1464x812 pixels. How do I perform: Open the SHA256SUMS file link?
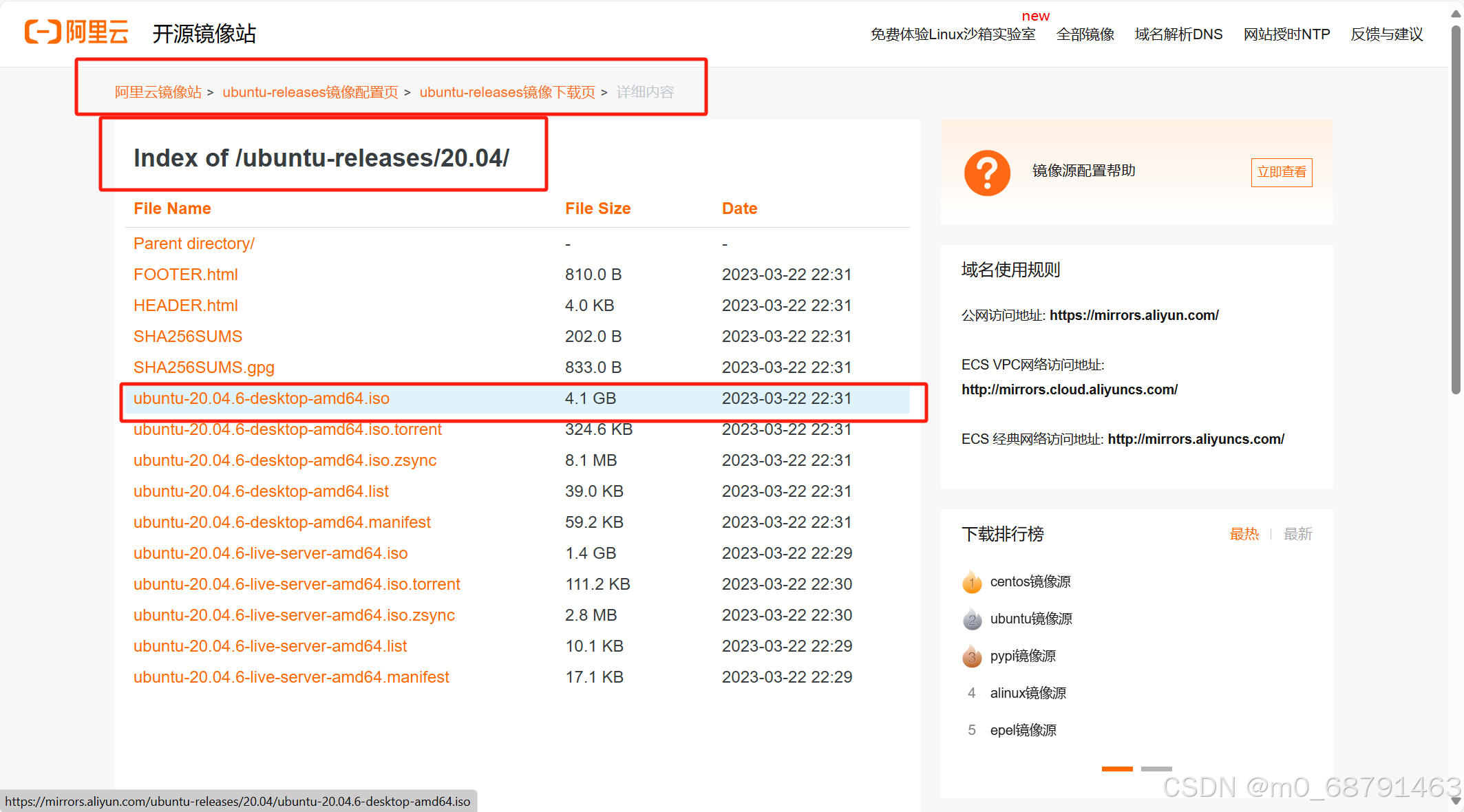coord(188,336)
